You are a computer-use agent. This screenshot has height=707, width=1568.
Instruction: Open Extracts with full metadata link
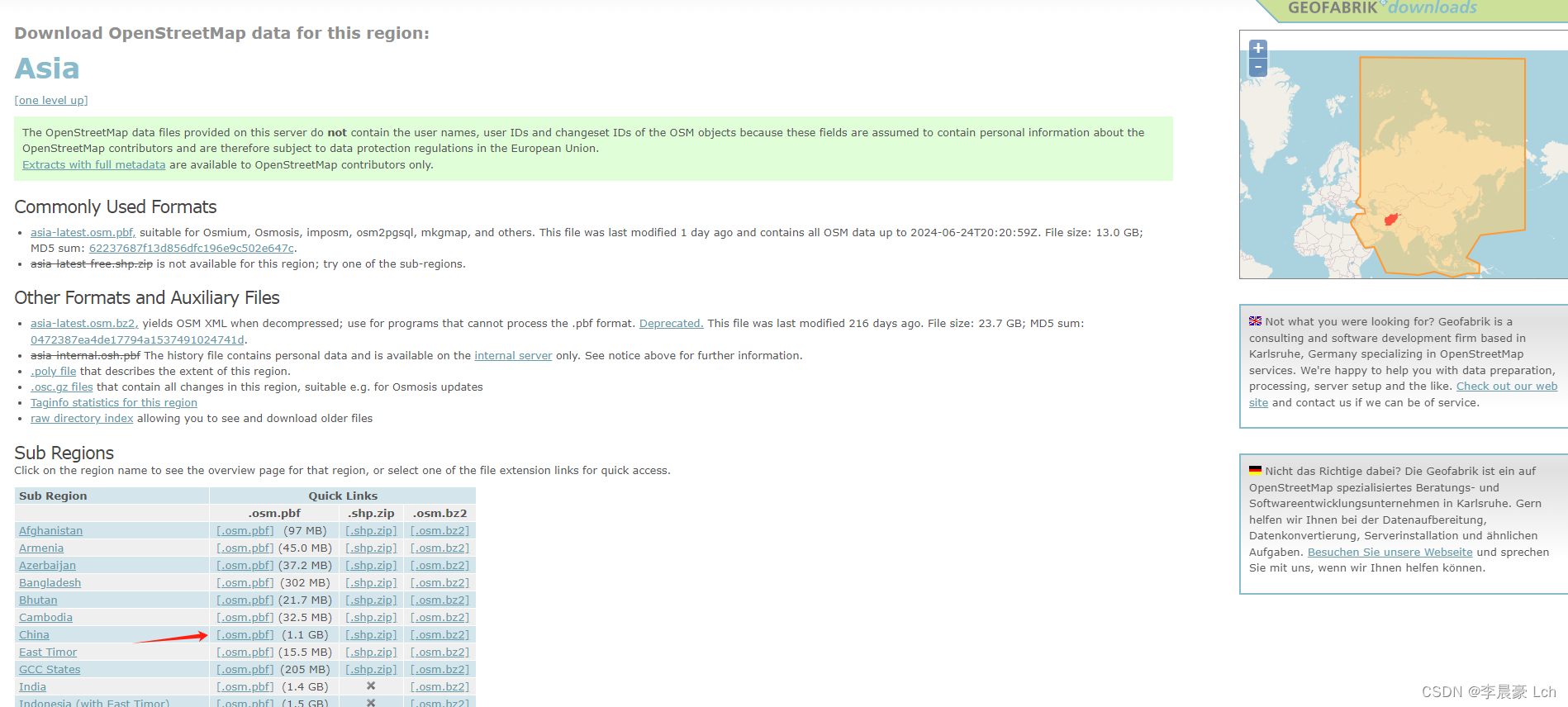(93, 164)
